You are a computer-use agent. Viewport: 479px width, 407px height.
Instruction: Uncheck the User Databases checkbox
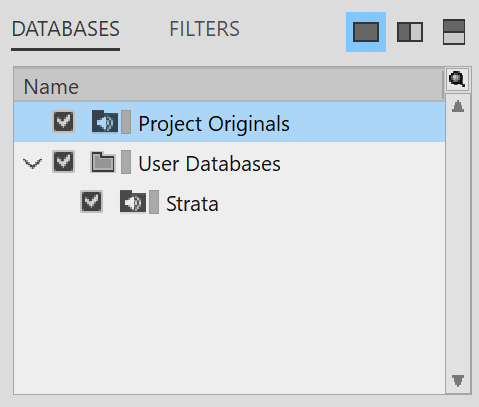tap(63, 162)
